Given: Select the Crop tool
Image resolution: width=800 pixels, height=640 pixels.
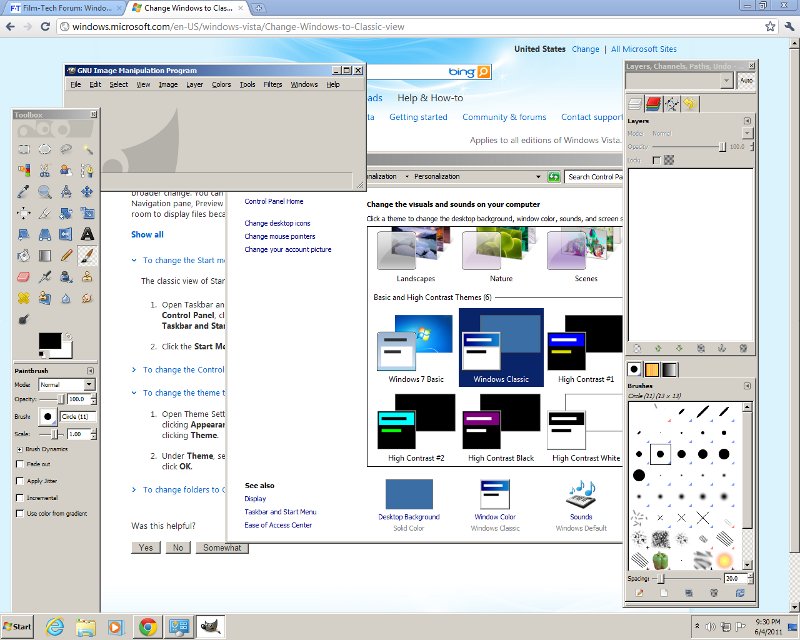Looking at the screenshot, I should coord(45,213).
